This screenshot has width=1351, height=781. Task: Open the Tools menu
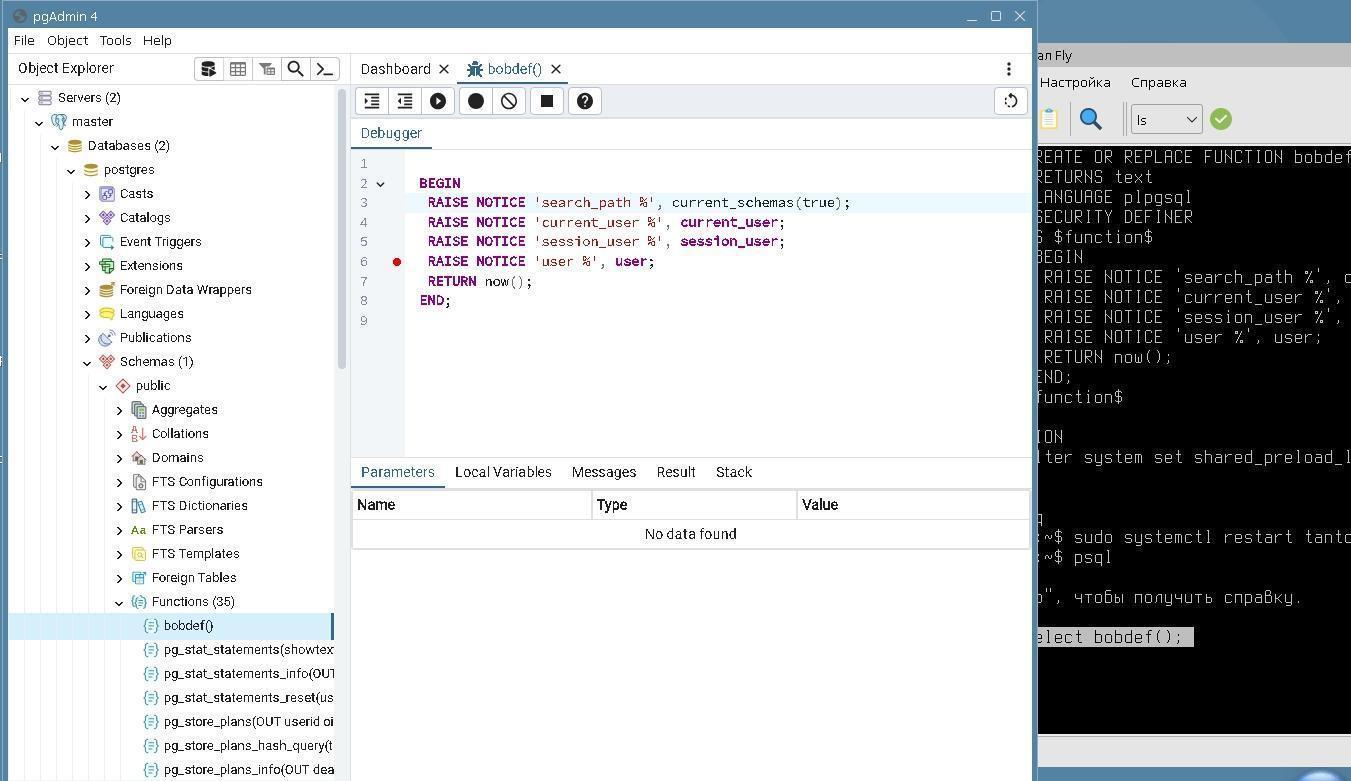pos(115,41)
